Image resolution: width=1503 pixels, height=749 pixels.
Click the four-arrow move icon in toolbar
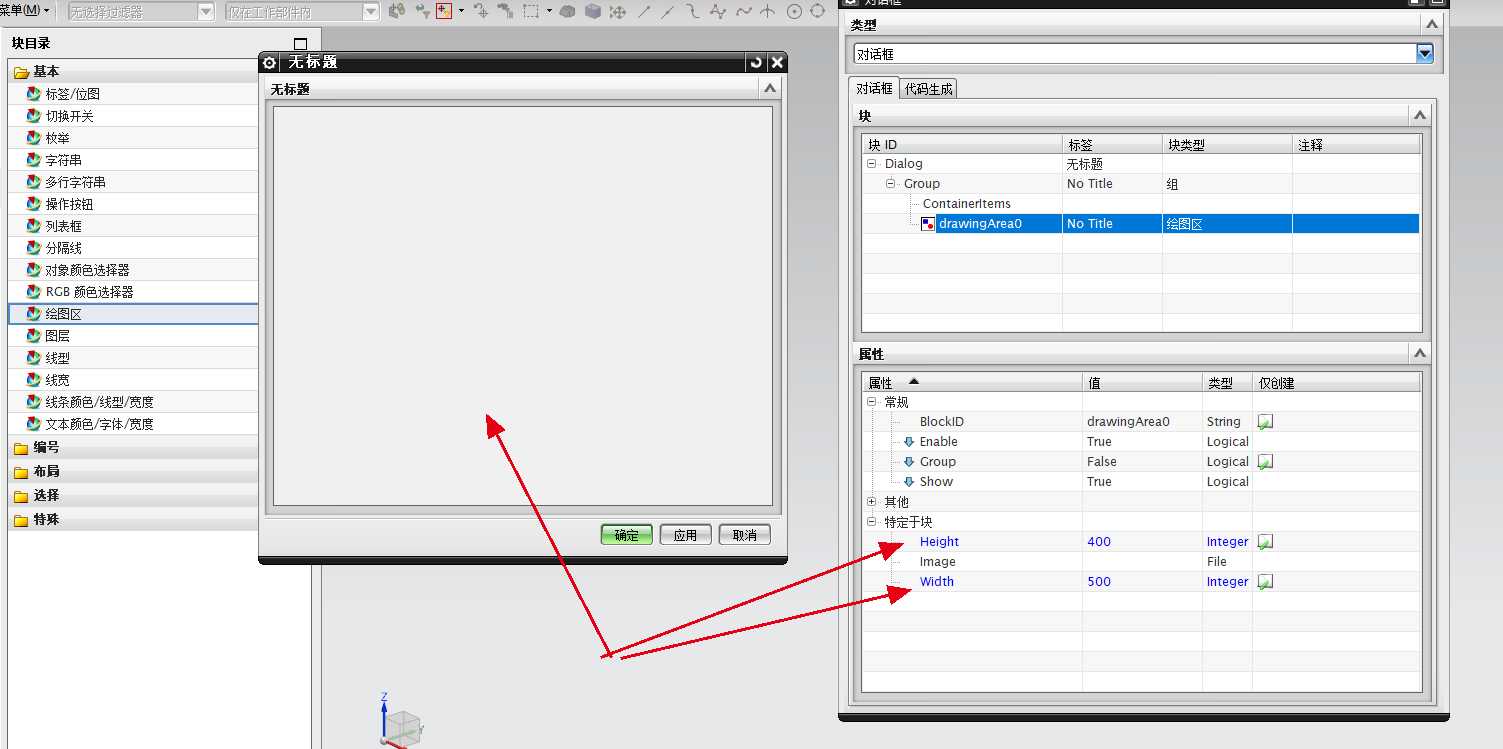(x=618, y=12)
